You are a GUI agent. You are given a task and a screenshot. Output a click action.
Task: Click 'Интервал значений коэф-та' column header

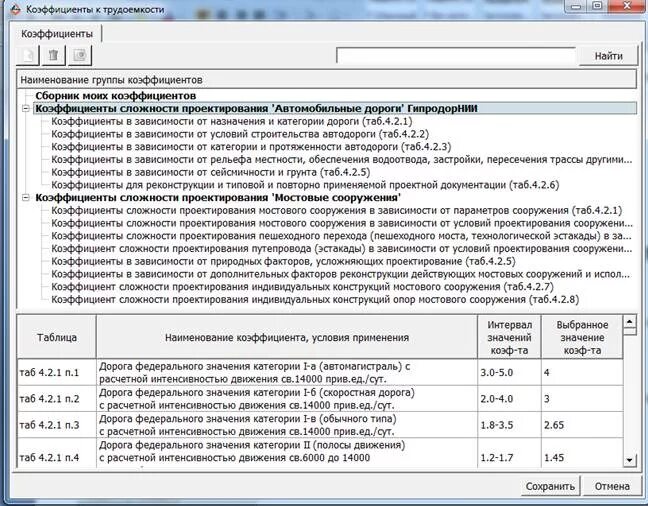(x=509, y=337)
